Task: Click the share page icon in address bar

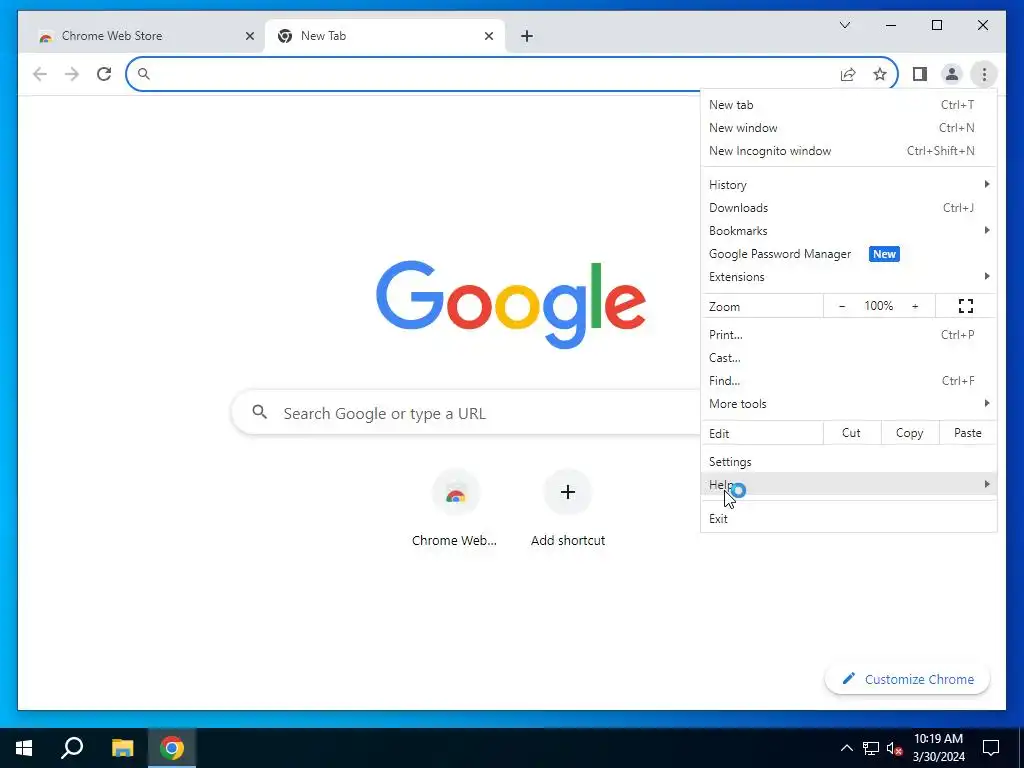Action: (x=848, y=74)
